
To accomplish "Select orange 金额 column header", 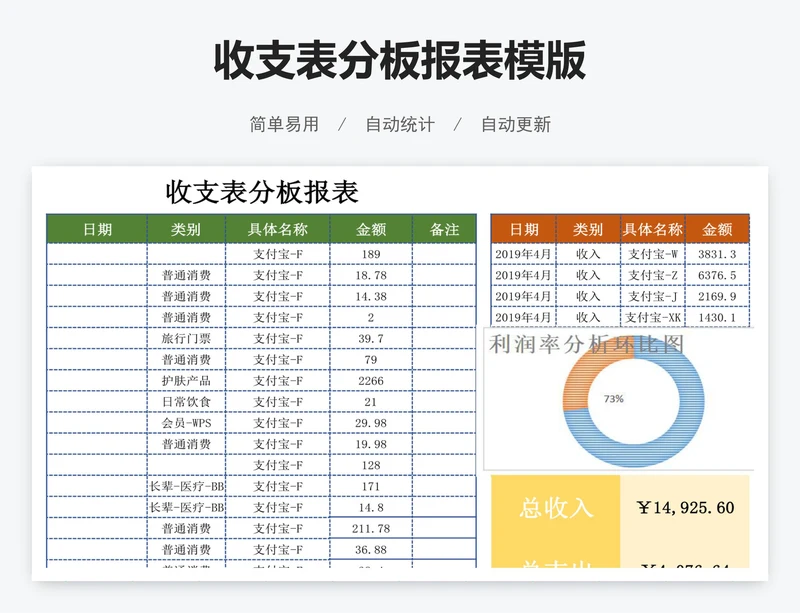I will (x=717, y=229).
